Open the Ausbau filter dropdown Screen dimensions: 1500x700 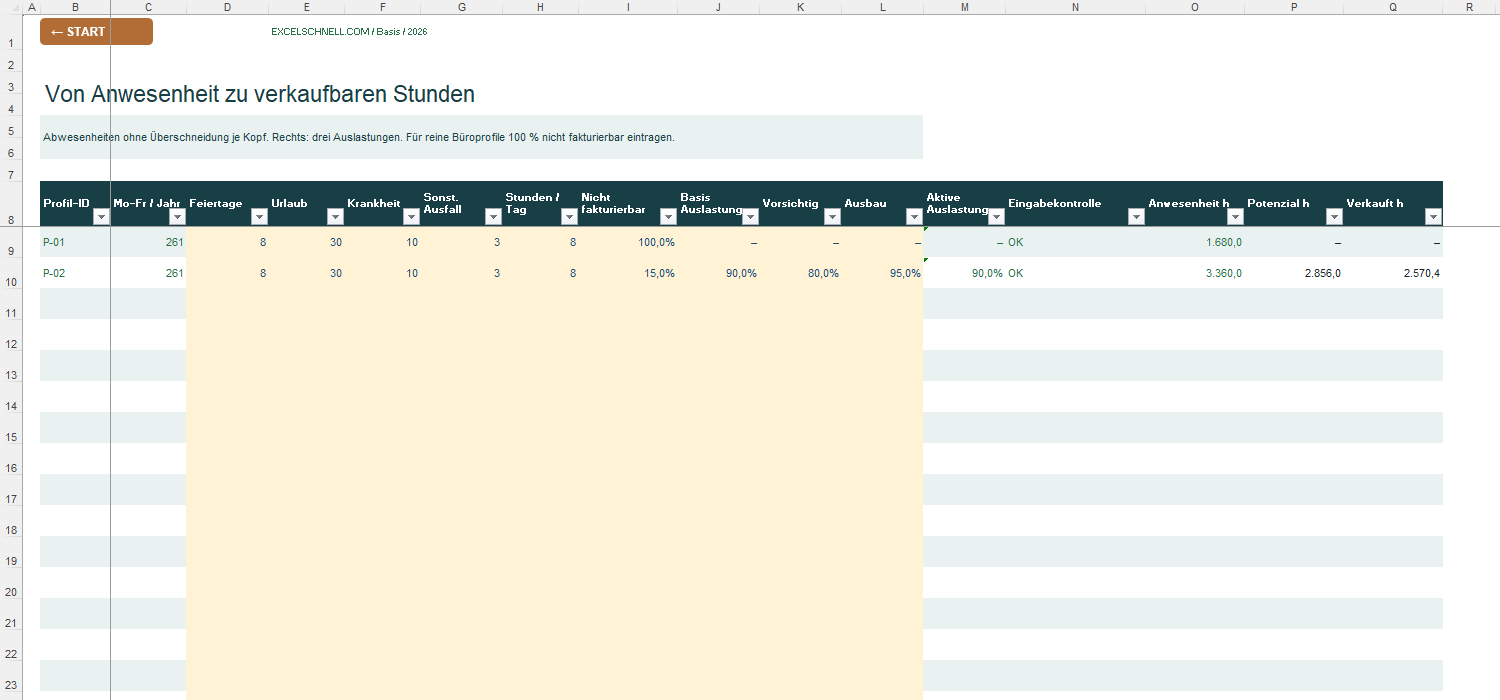[913, 217]
